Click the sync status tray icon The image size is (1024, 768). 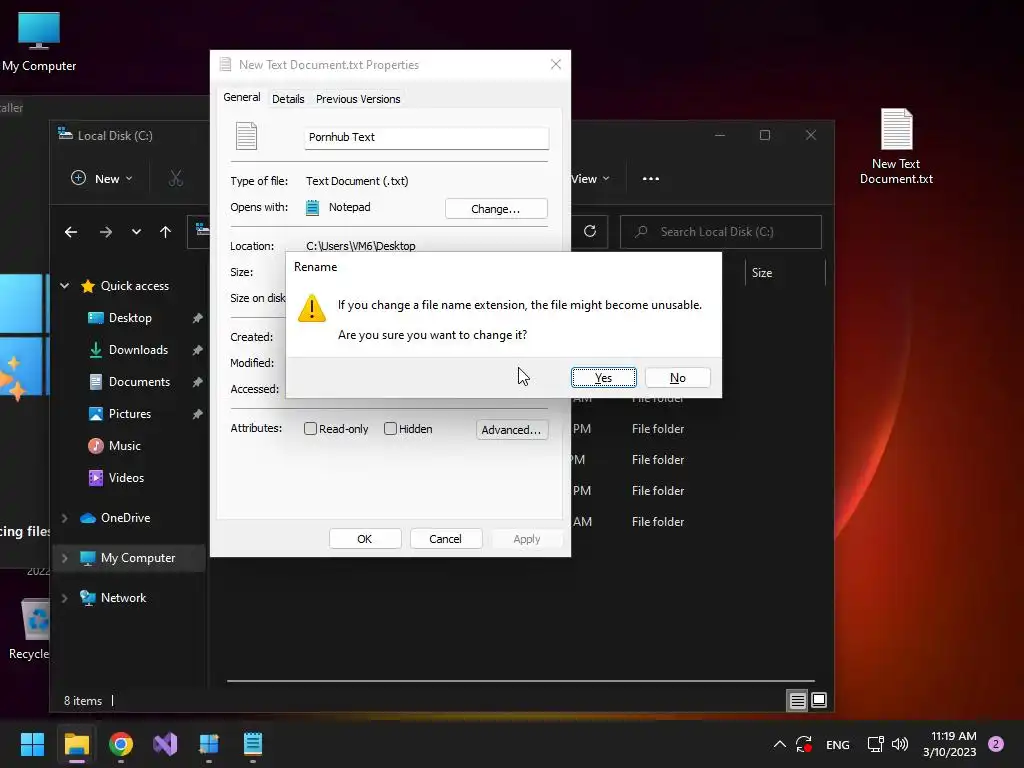tap(803, 744)
